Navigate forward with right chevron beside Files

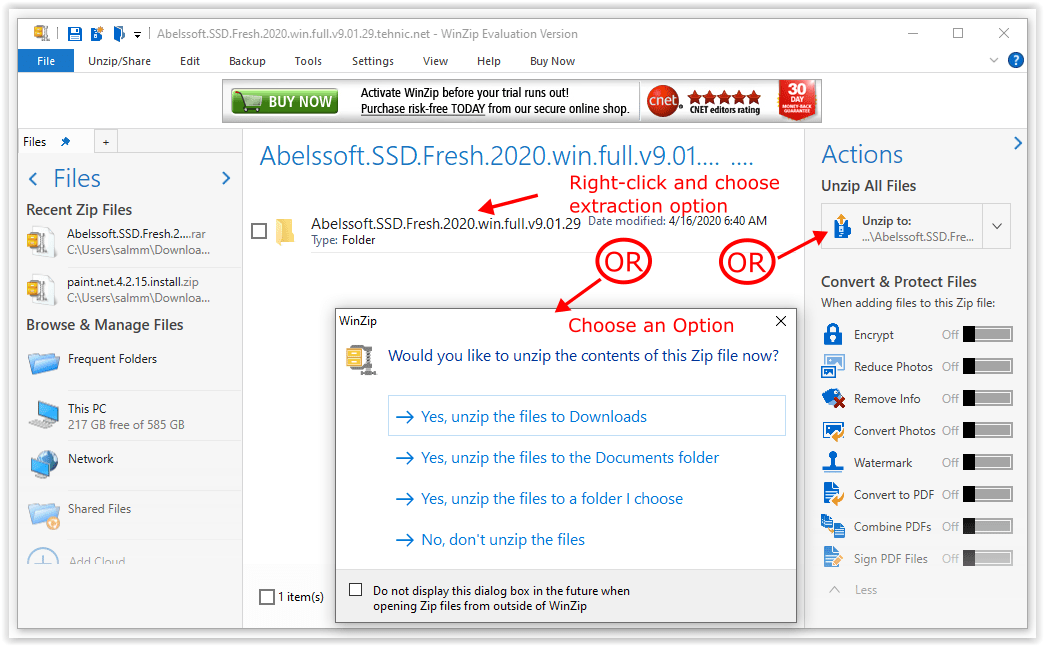click(x=226, y=178)
